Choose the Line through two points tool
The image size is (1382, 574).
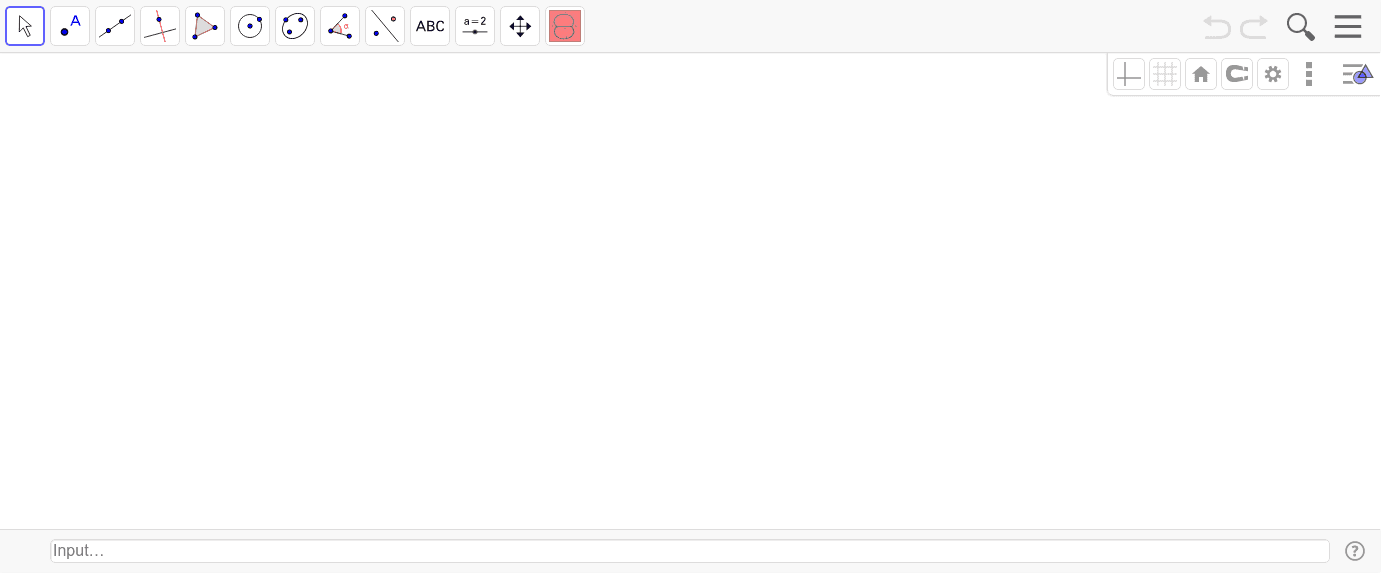115,26
